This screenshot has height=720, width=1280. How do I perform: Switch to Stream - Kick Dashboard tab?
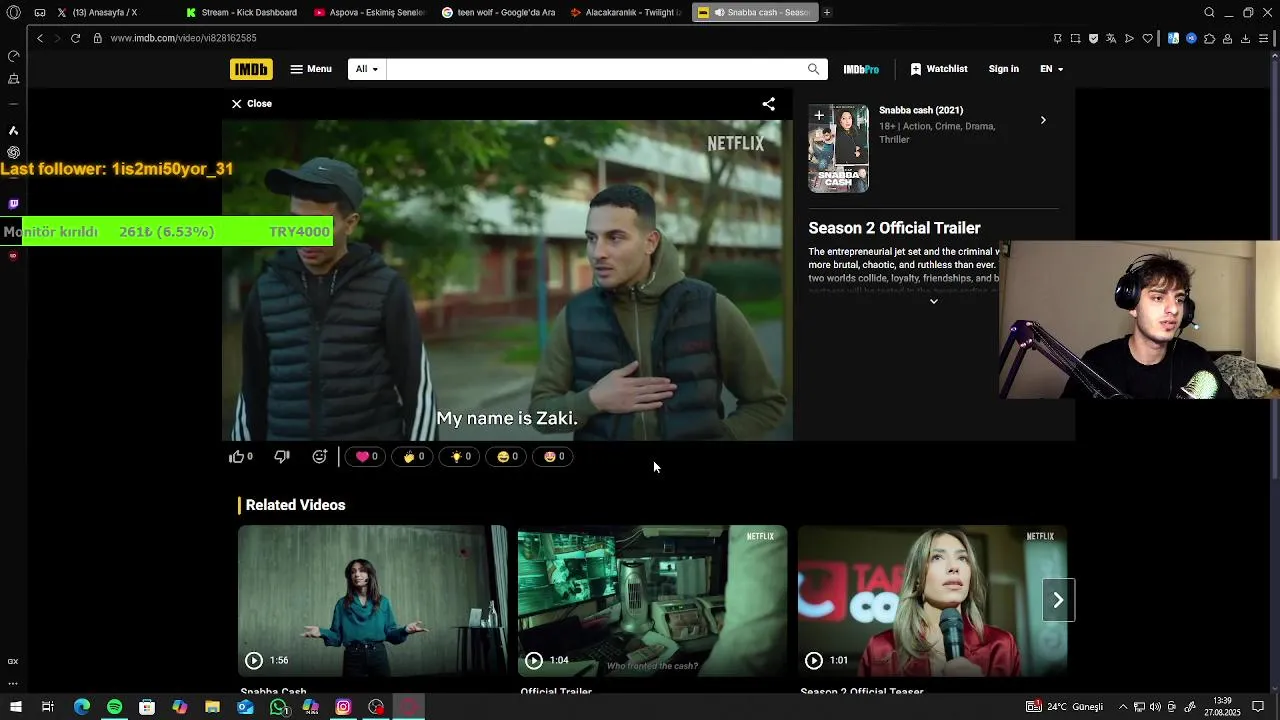pyautogui.click(x=243, y=12)
